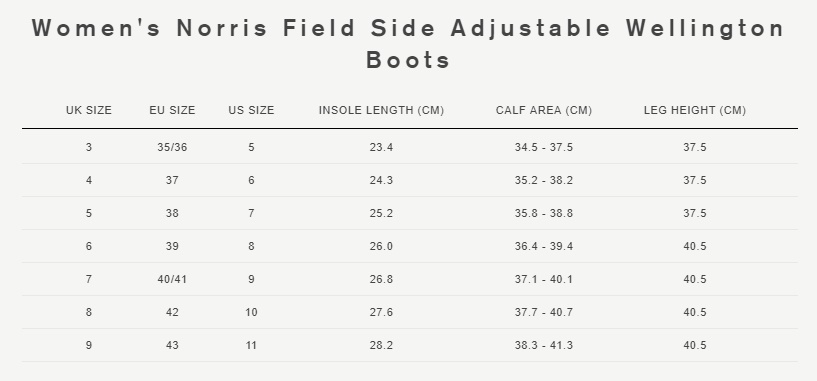Click calf area 38.3 - 41.3 cell

click(x=544, y=346)
